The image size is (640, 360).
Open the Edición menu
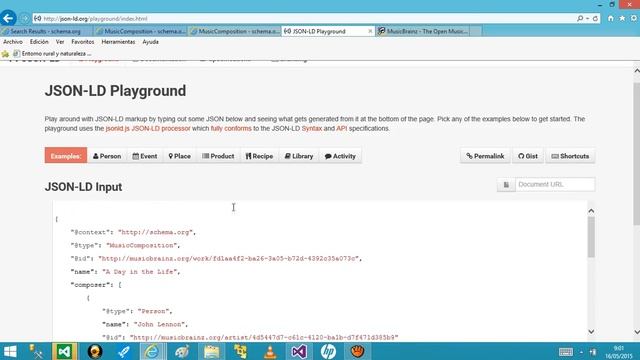(x=39, y=42)
